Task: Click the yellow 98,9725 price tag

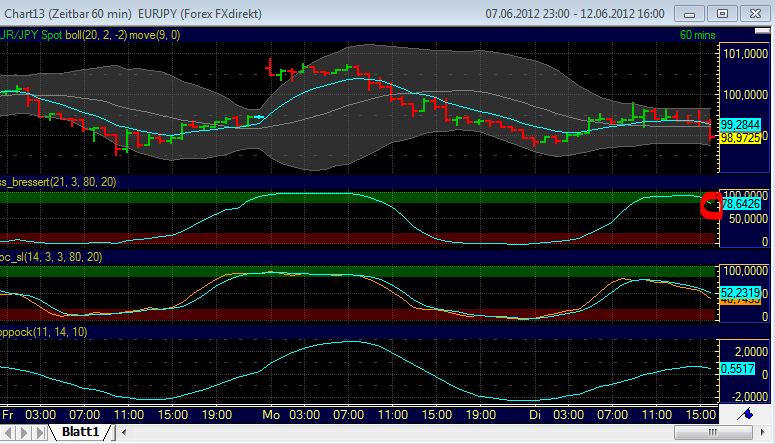Action: pos(740,138)
